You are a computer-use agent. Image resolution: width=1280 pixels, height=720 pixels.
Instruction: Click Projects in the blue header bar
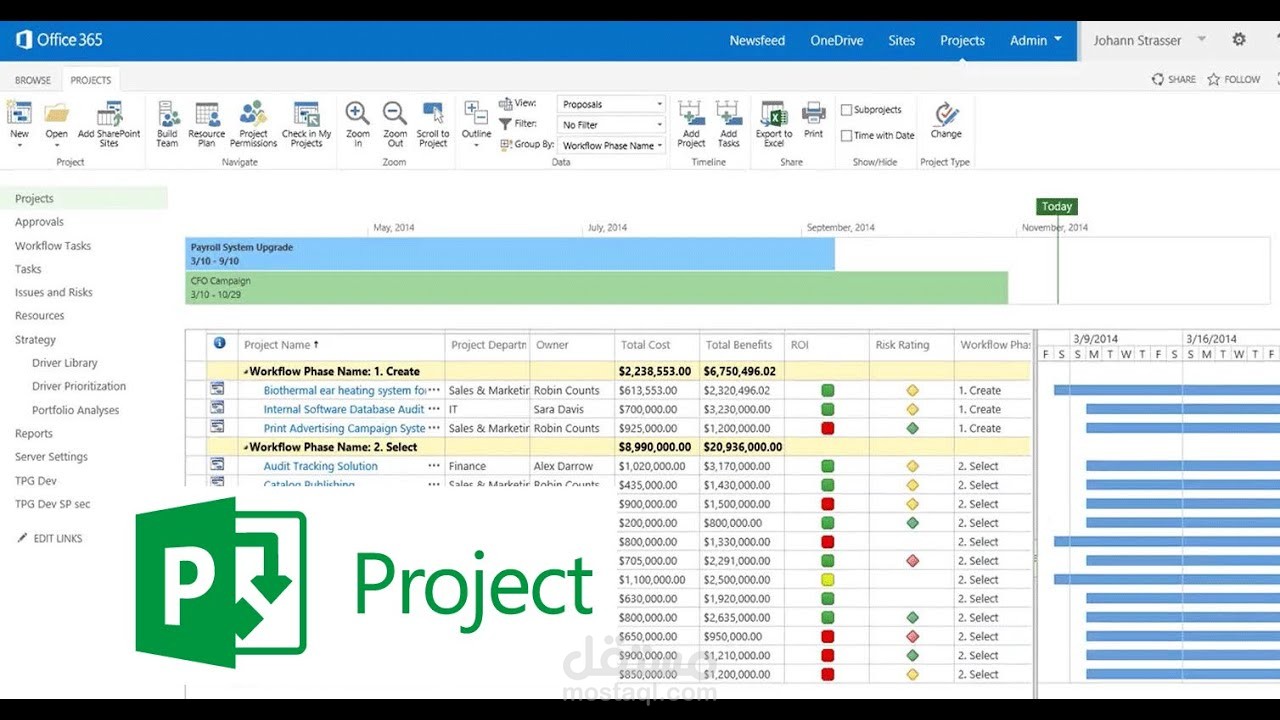[x=962, y=41]
